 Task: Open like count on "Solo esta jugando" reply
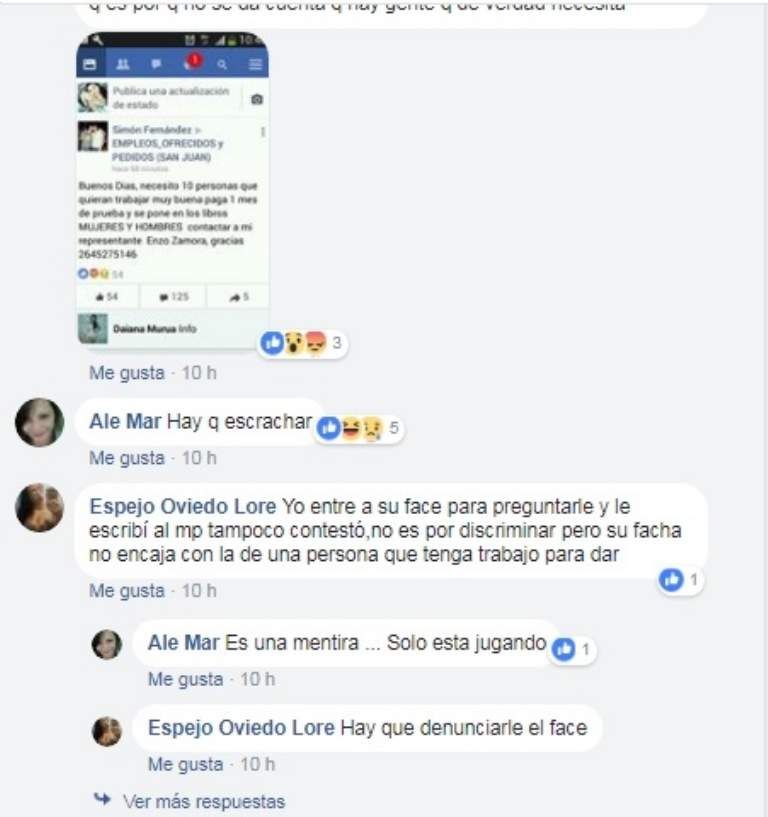pos(573,649)
